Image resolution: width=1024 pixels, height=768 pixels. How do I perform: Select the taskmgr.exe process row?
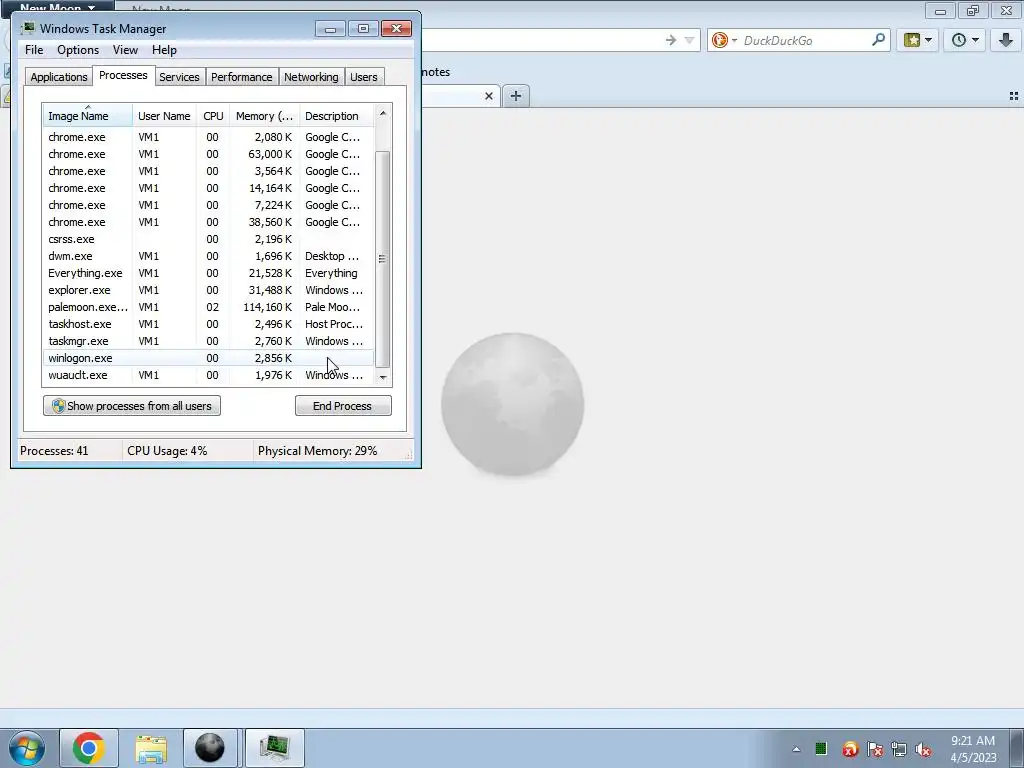[x=208, y=341]
